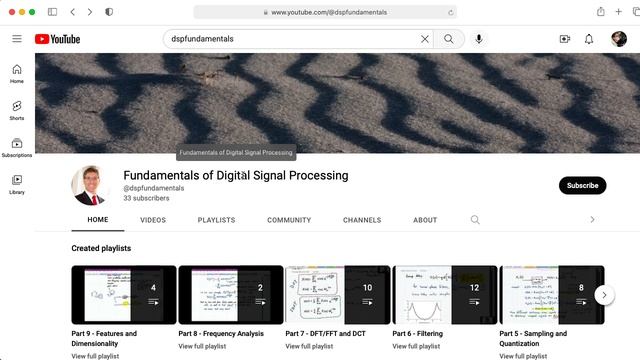Screen dimensions: 640x360
Task: Open Shorts in sidebar
Action: click(x=17, y=111)
